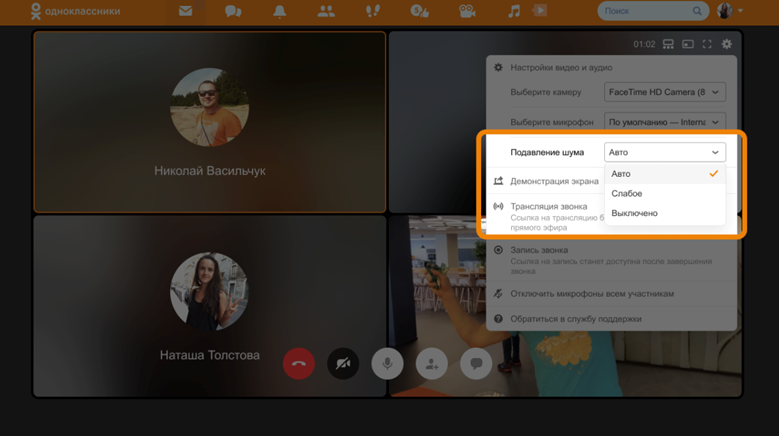Image resolution: width=779 pixels, height=436 pixels.
Task: Click the search magnifier icon
Action: click(697, 11)
